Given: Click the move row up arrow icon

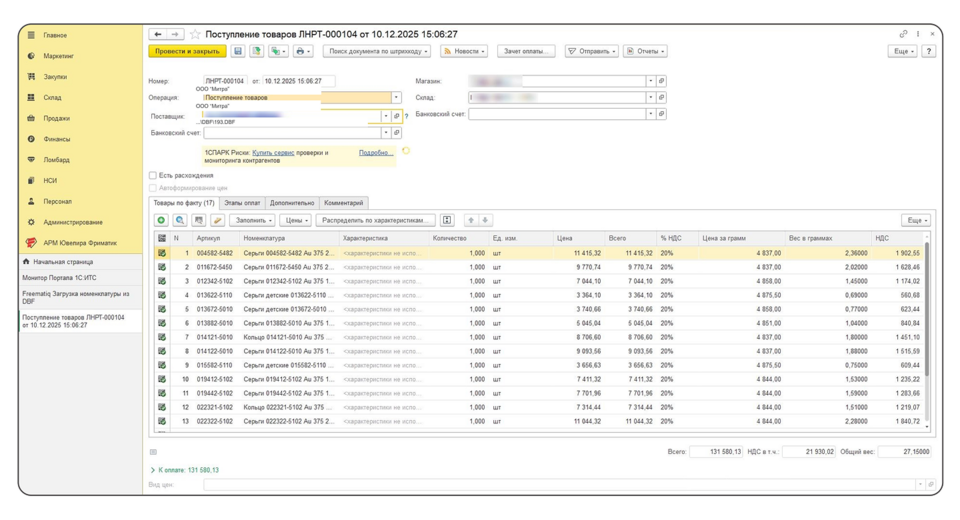Looking at the screenshot, I should tap(471, 220).
